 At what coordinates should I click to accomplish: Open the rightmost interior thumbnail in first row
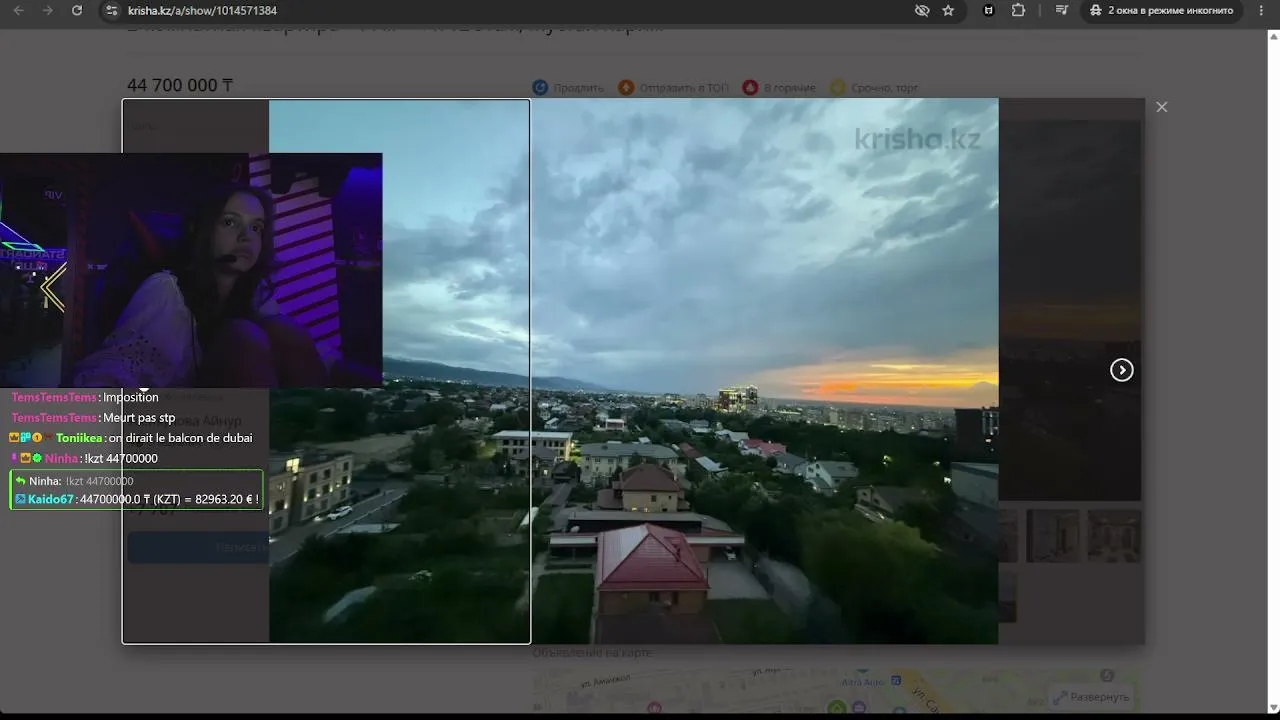tap(1114, 536)
